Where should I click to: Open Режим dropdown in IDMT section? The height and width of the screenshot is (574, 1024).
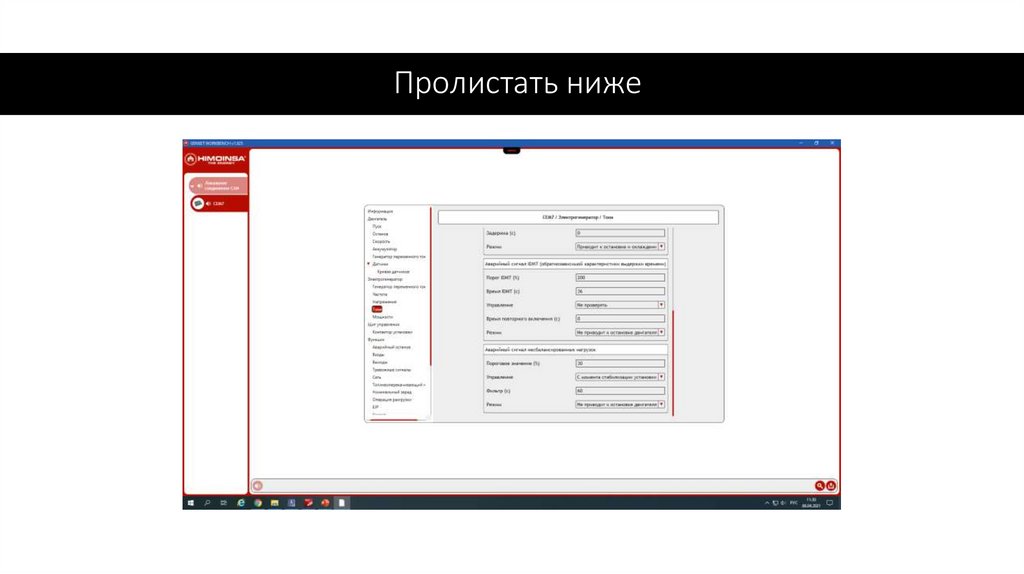click(620, 332)
